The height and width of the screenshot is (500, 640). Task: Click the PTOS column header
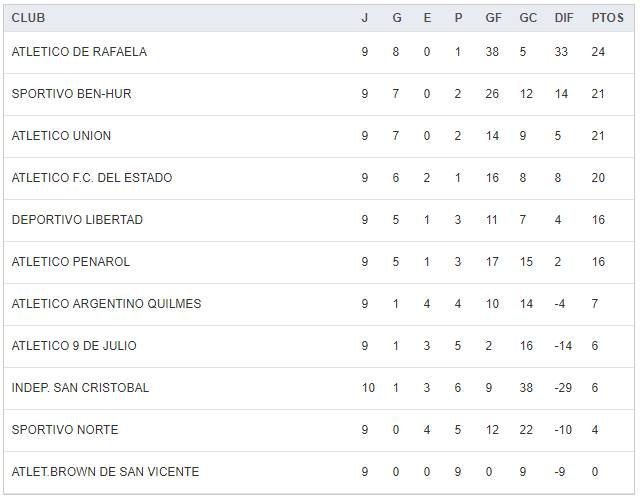click(x=607, y=18)
